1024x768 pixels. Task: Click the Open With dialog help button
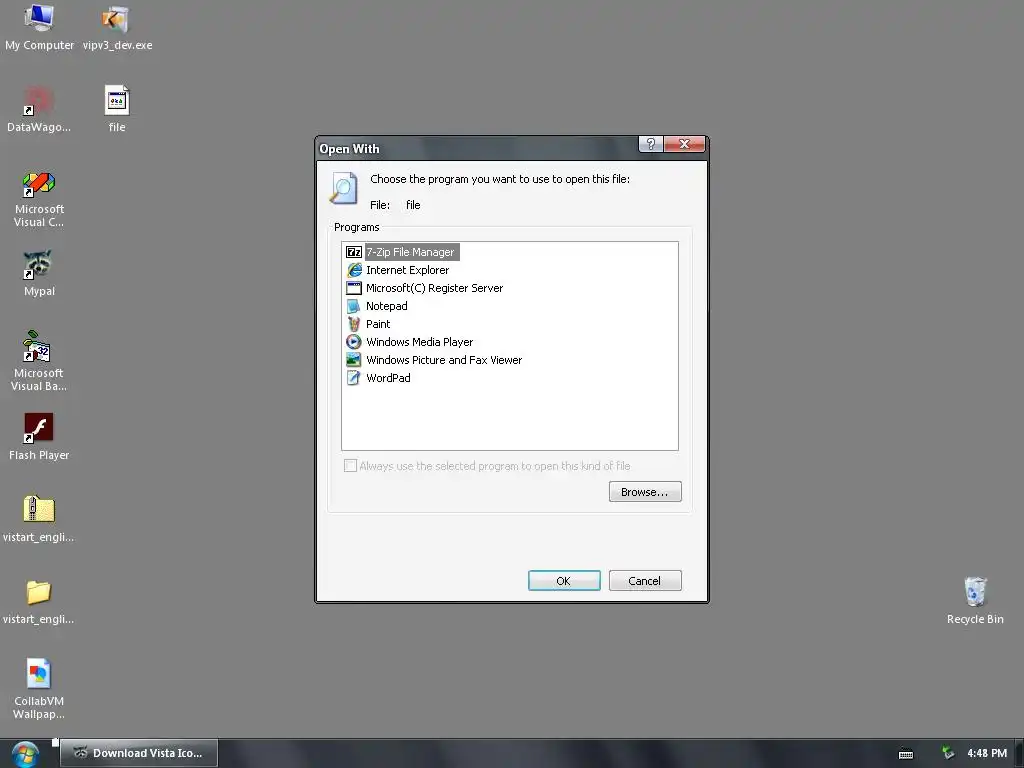click(650, 144)
